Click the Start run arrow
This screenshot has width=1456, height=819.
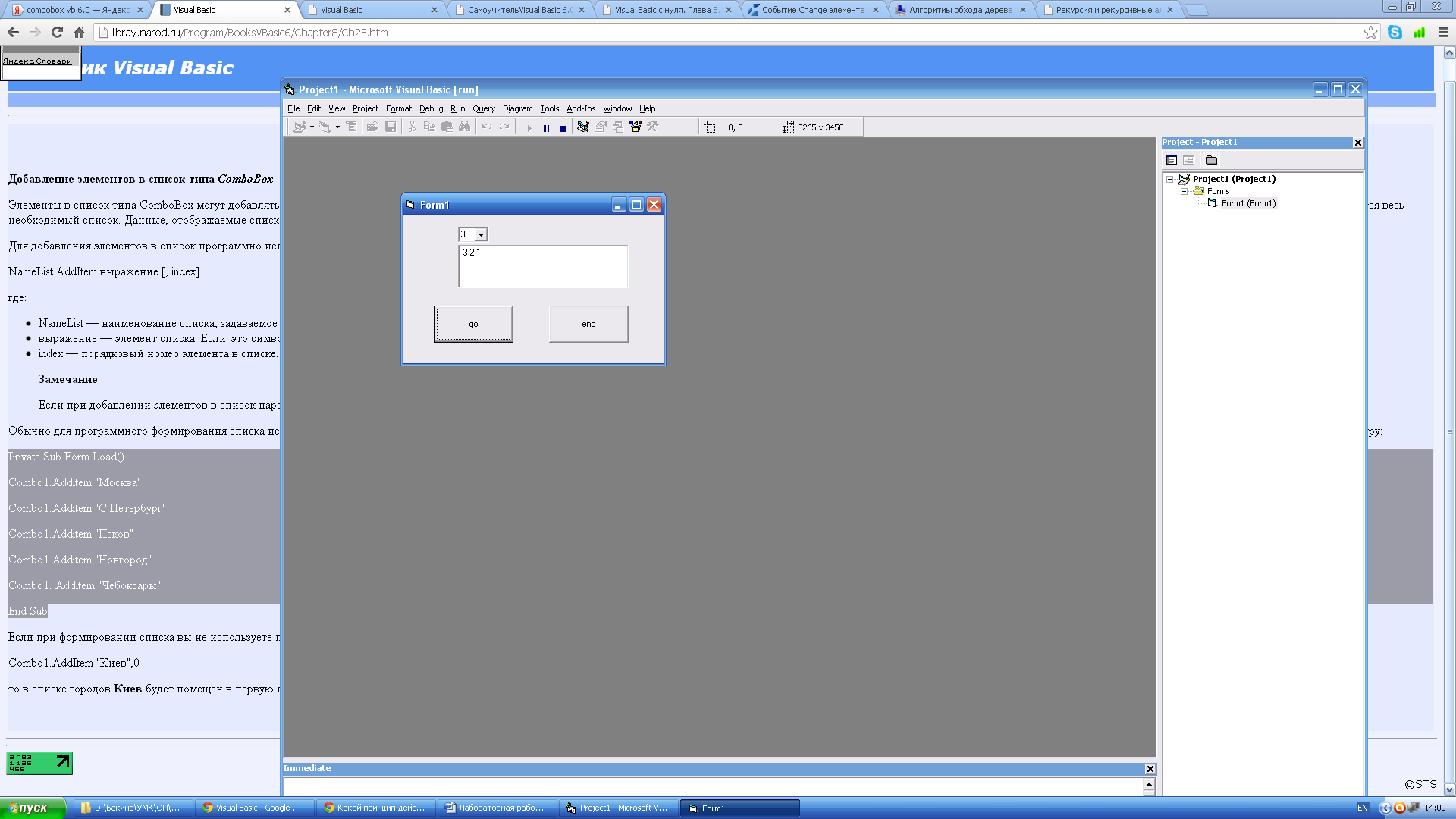(x=529, y=127)
